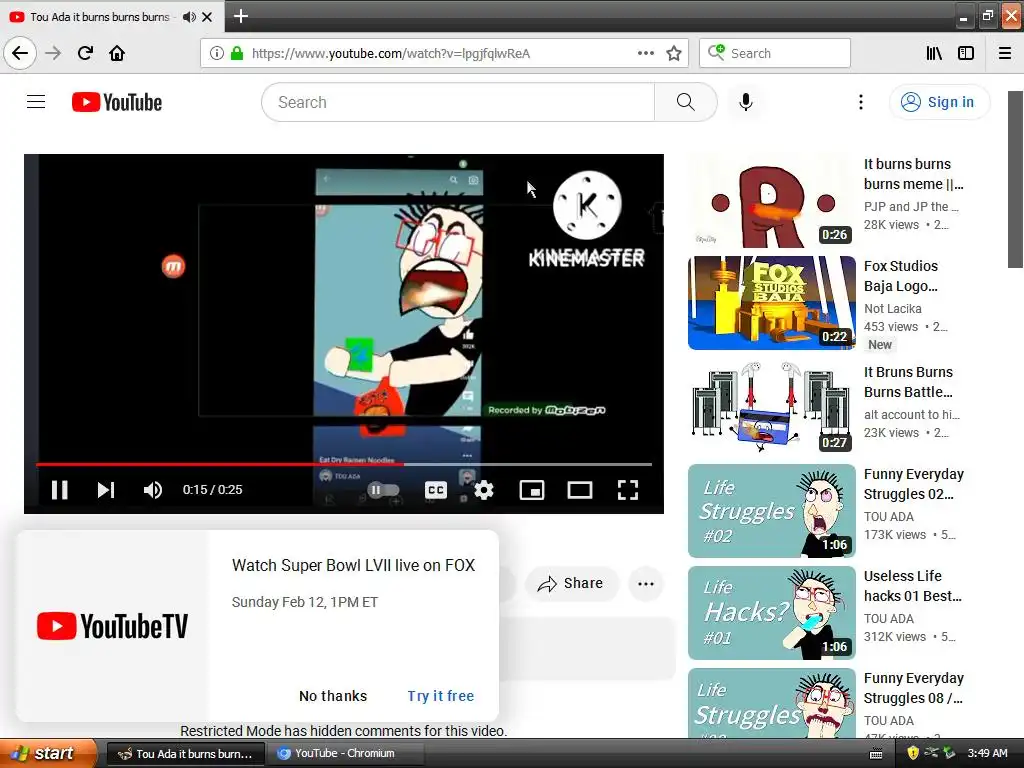
Task: Open the browser library icon
Action: pos(934,53)
